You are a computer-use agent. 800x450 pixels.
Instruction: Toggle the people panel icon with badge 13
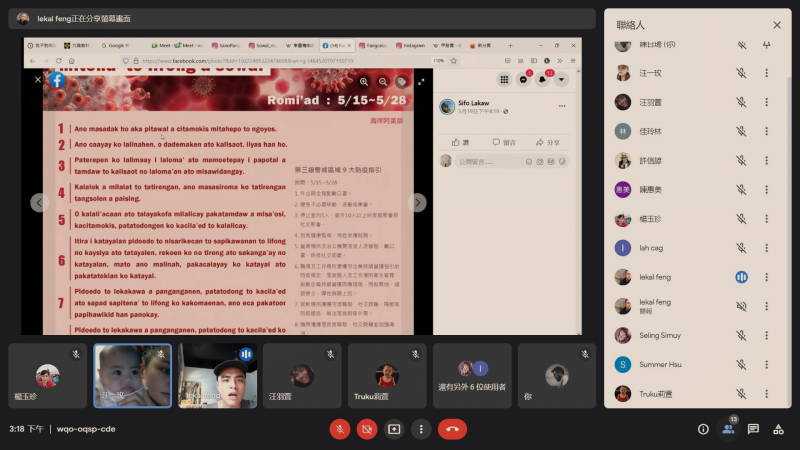pos(729,429)
